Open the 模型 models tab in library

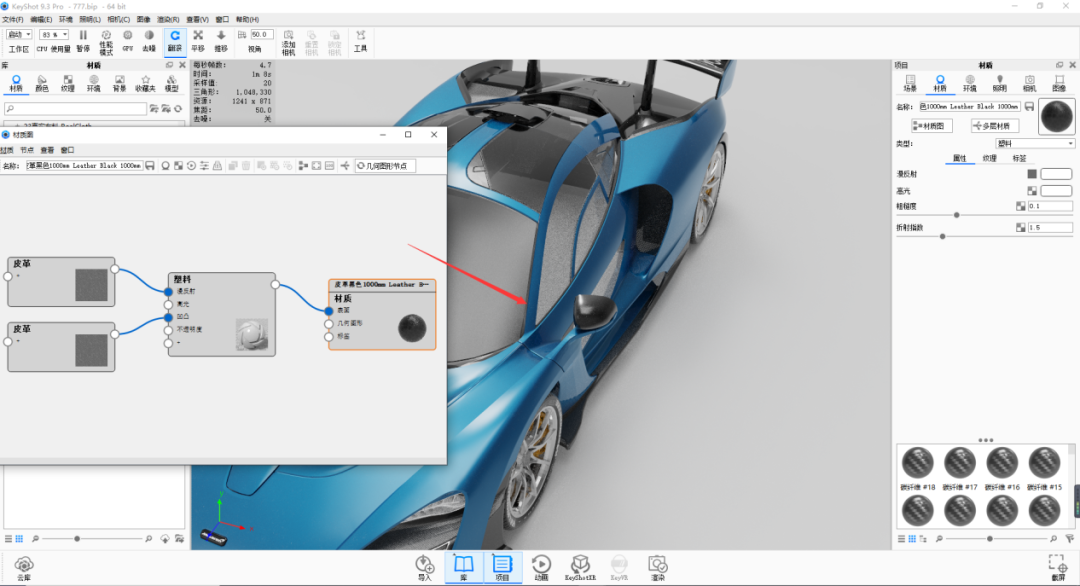click(172, 83)
